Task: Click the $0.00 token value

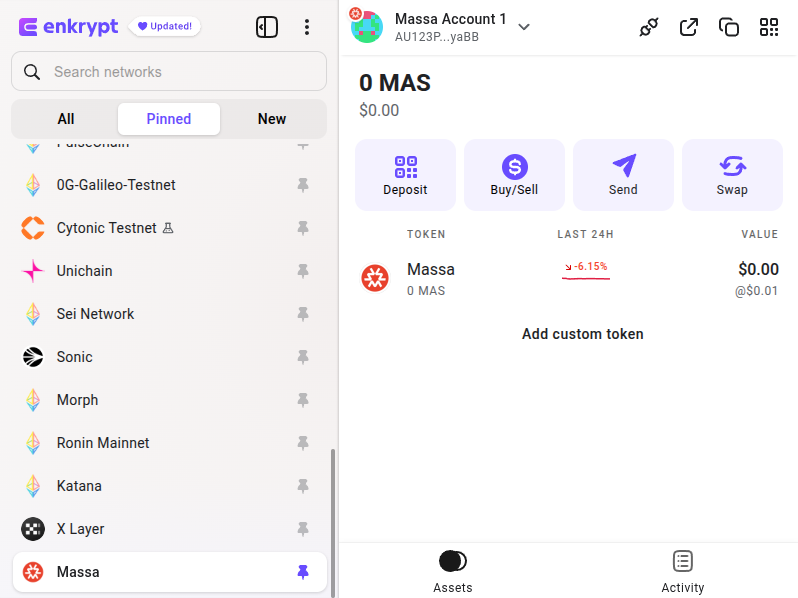Action: 758,269
